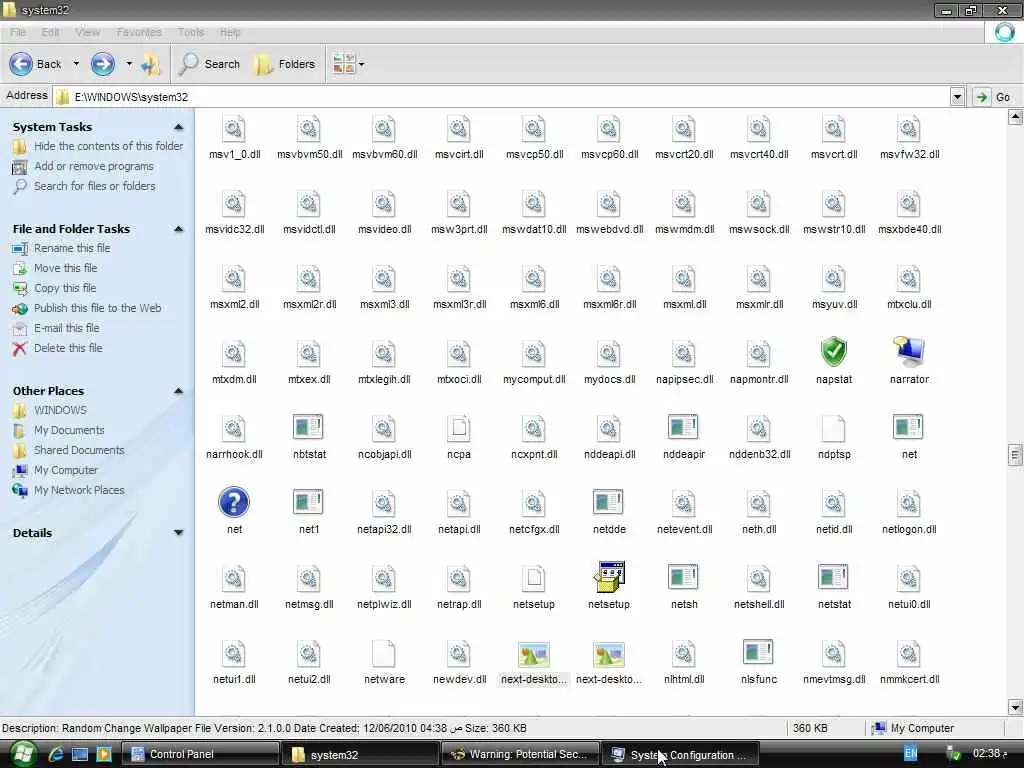Click Delete this file link
Screen dimensions: 1024x768
pyautogui.click(x=68, y=348)
